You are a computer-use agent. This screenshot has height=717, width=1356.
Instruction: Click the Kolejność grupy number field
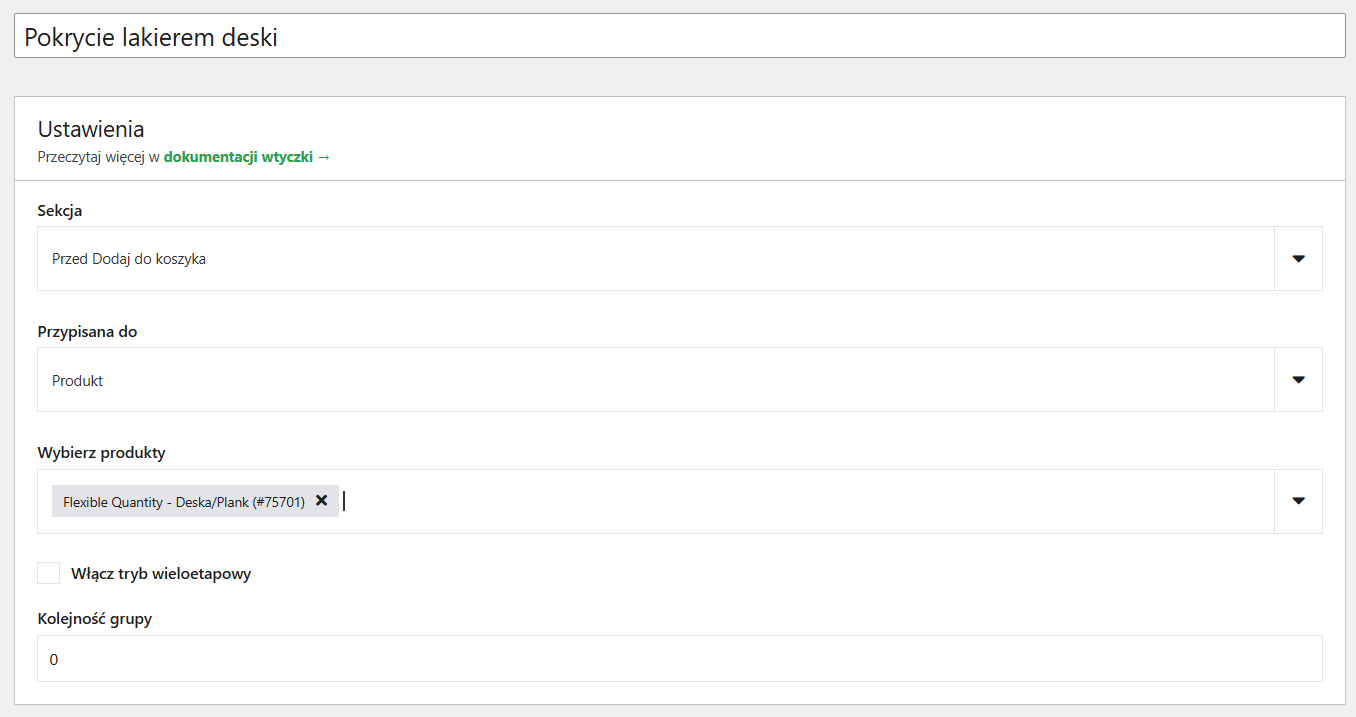point(679,659)
